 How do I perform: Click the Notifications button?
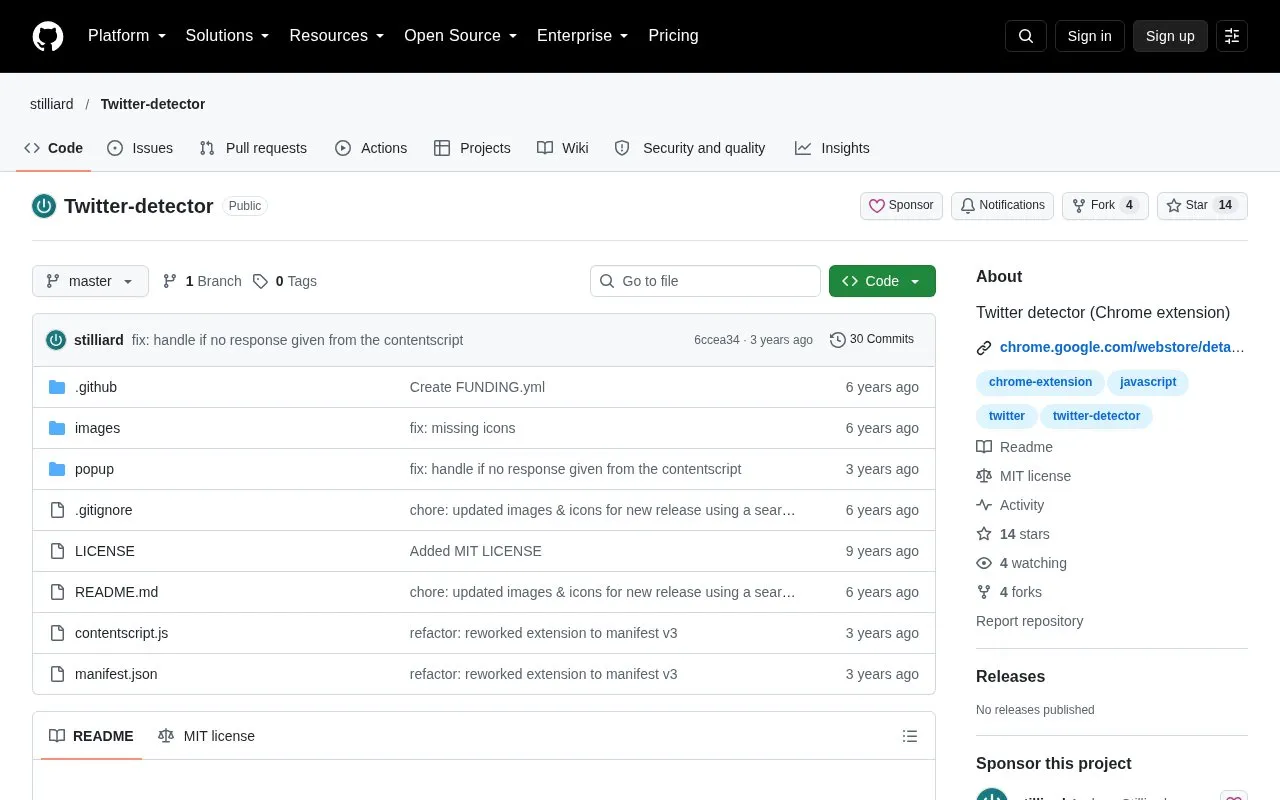click(x=1002, y=206)
